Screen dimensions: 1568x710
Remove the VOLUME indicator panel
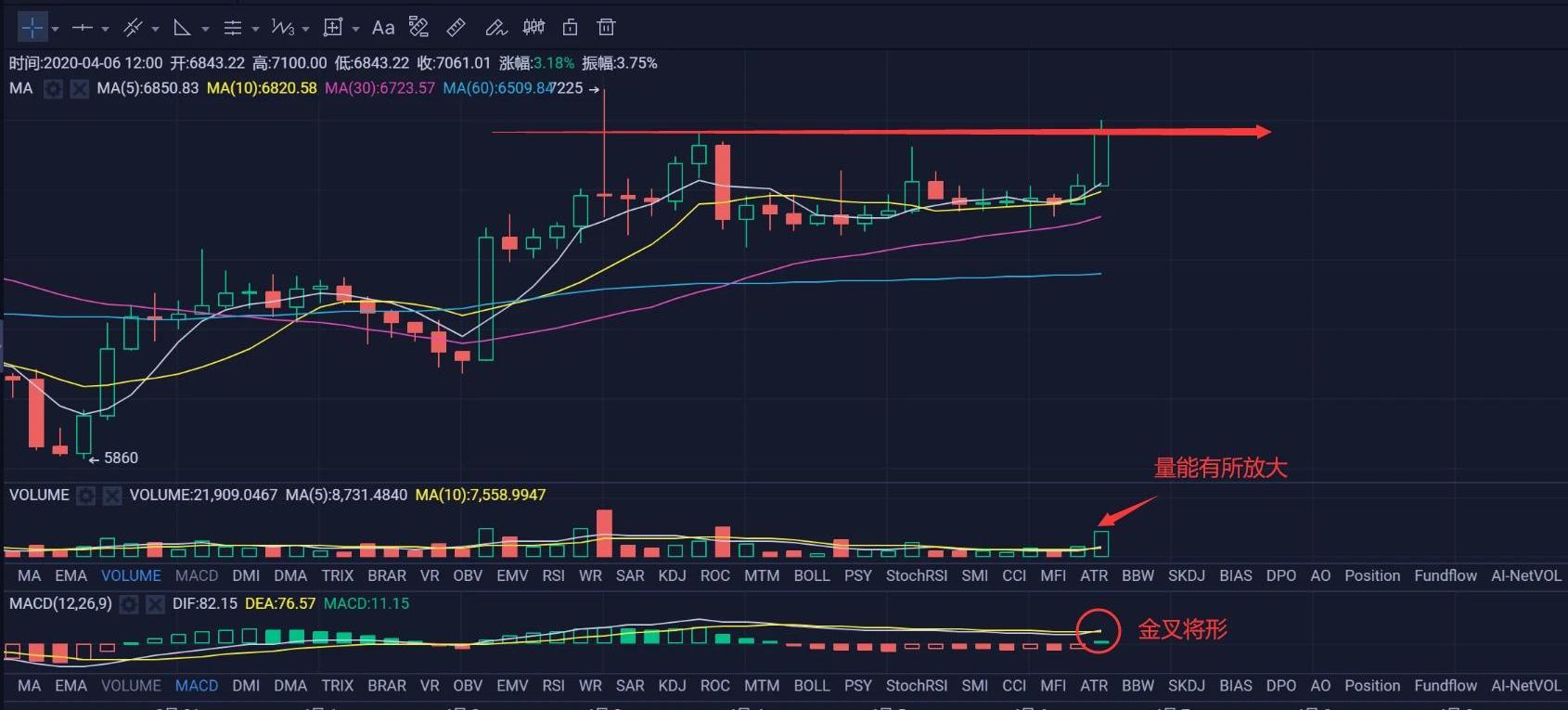tap(112, 496)
